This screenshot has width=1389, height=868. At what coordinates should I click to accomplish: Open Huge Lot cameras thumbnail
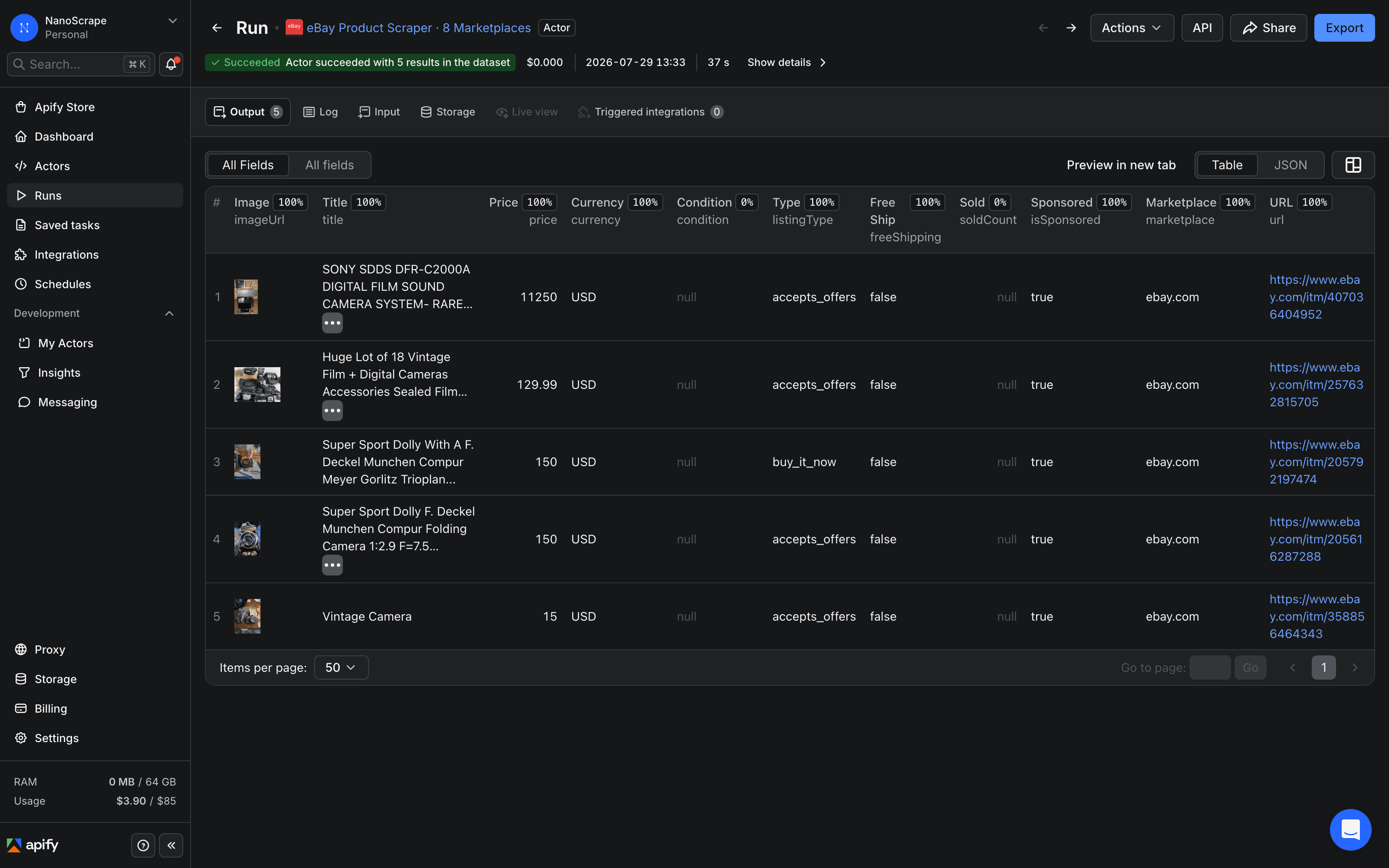(257, 385)
